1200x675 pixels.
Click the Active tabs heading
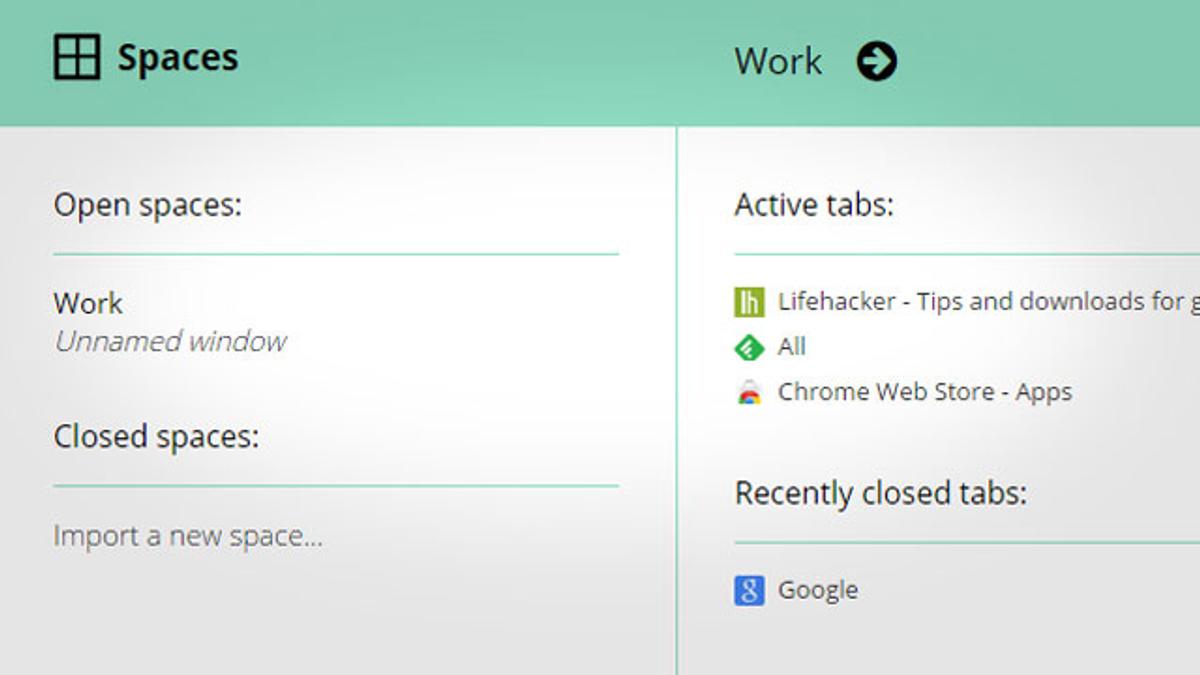[814, 205]
